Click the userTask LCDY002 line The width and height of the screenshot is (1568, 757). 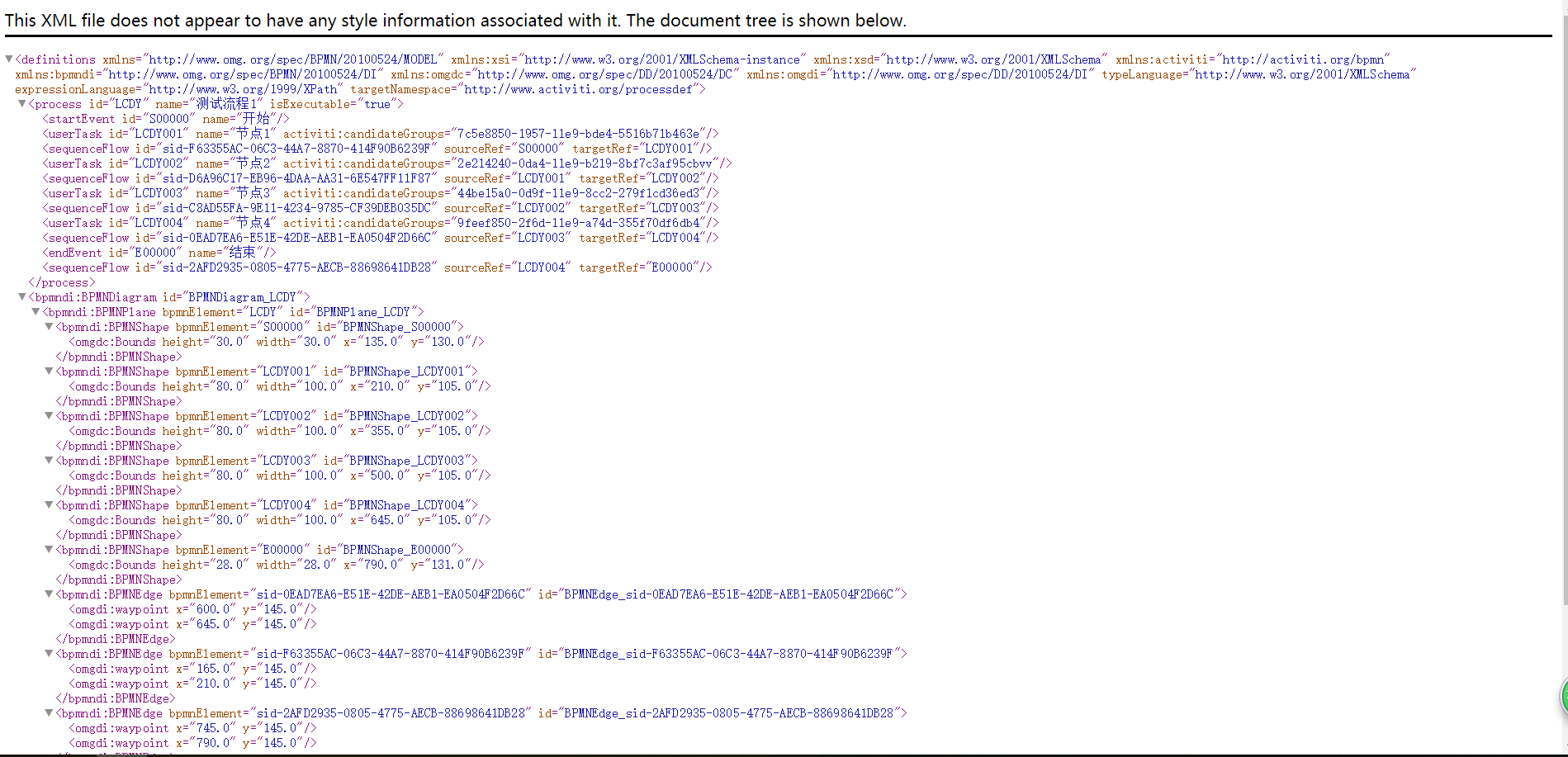tap(387, 163)
